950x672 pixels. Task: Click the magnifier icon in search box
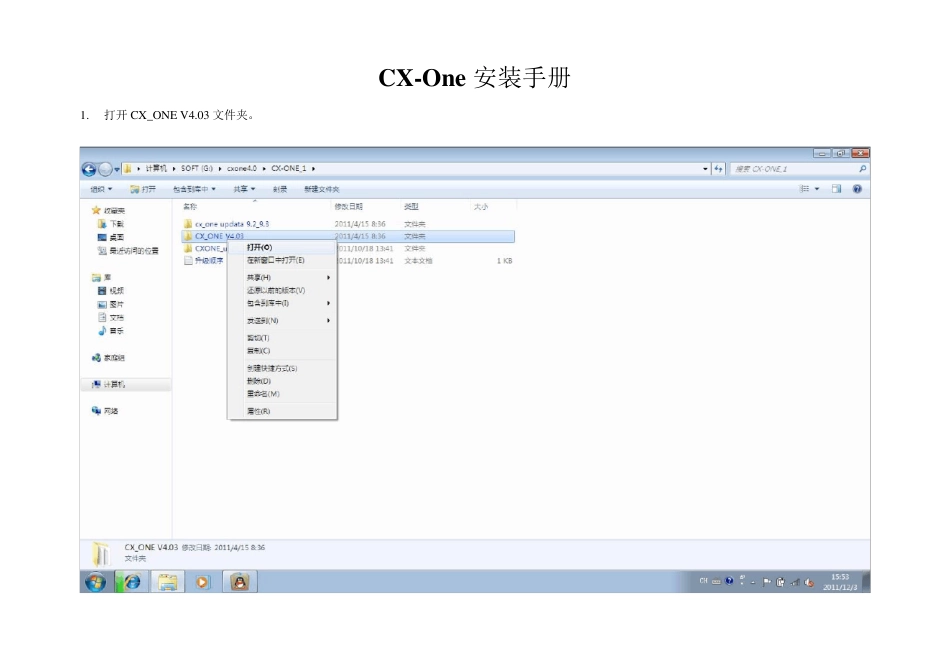862,169
